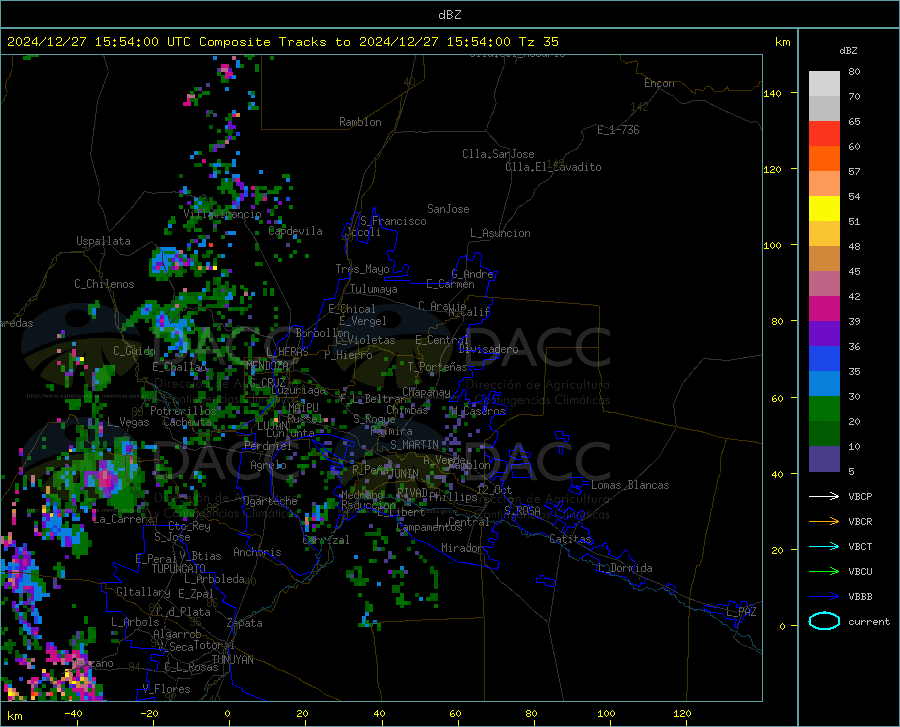Click the 'Capdevila' label on map
This screenshot has height=727, width=900.
[295, 231]
